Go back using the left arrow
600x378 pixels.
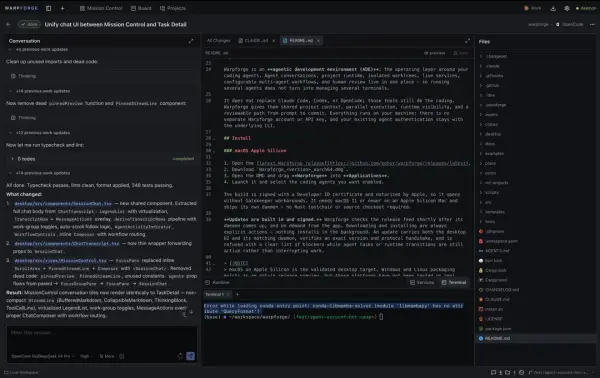tap(8, 24)
